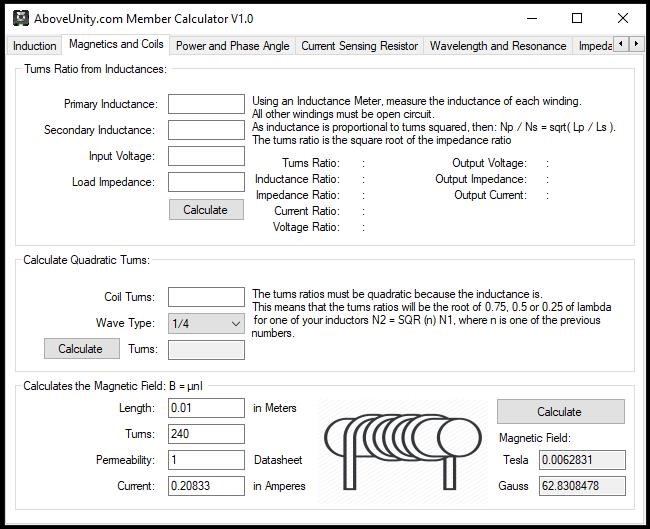Switch to Power and Phase Angle tab
The image size is (650, 529).
click(x=233, y=46)
